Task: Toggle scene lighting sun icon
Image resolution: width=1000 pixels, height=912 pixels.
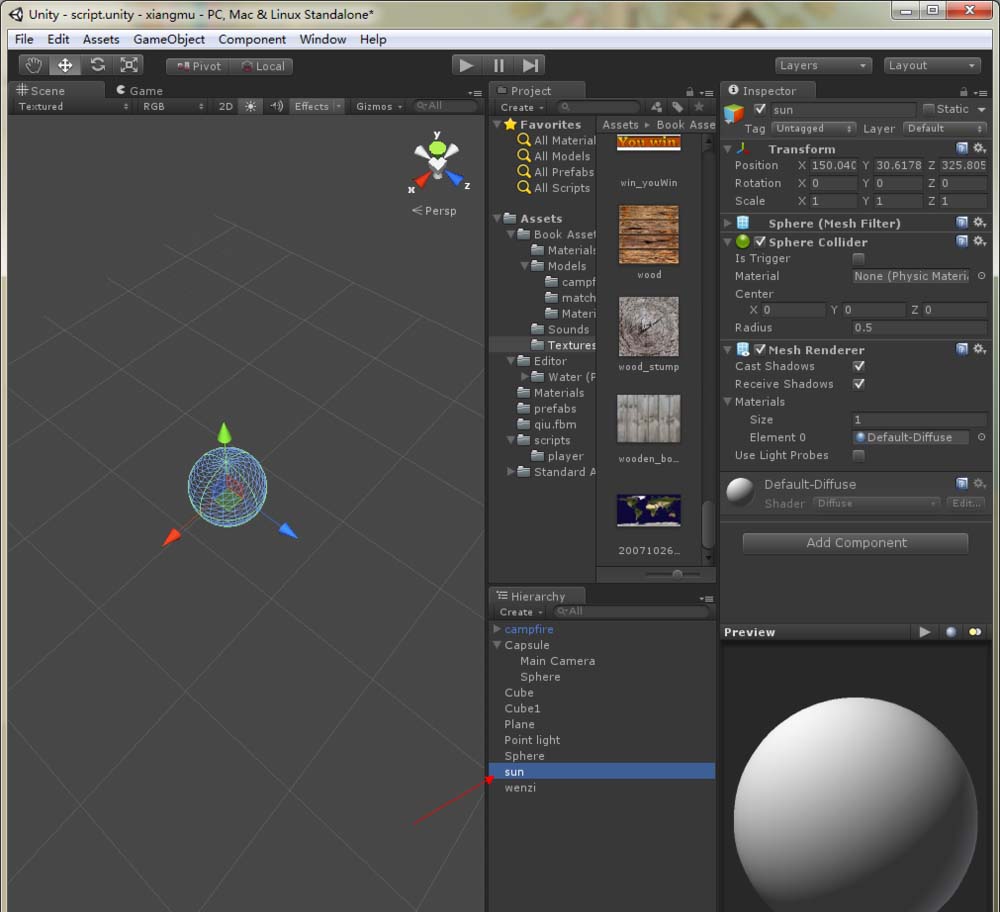Action: (x=251, y=107)
